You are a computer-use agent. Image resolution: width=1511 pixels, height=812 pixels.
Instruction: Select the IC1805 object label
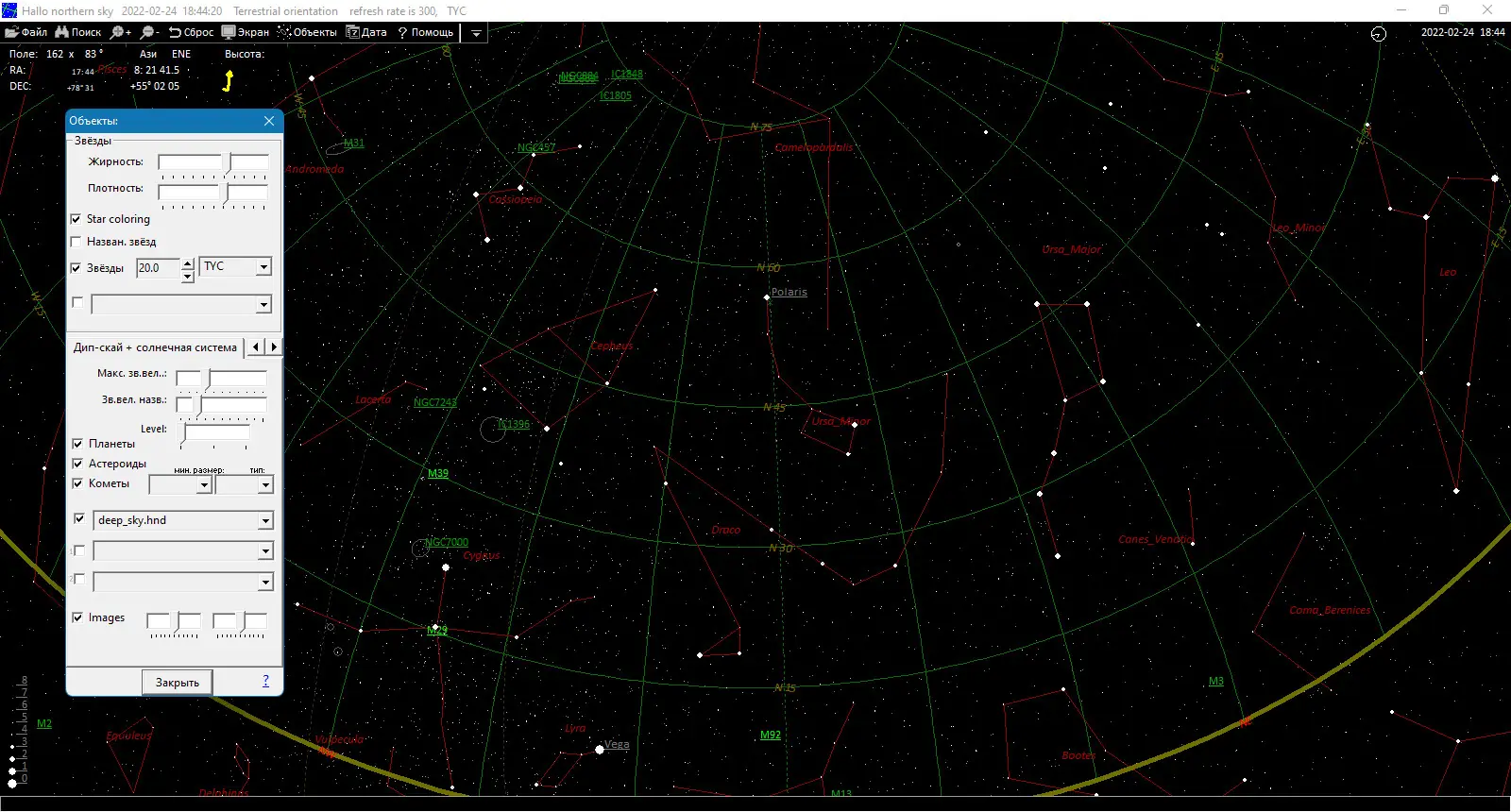coord(616,96)
